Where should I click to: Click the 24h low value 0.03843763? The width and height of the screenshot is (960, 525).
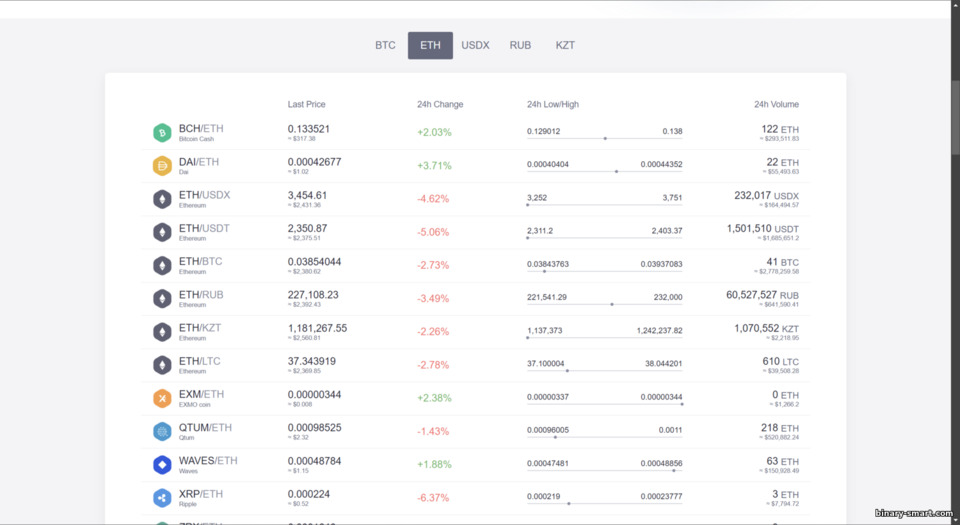548,264
